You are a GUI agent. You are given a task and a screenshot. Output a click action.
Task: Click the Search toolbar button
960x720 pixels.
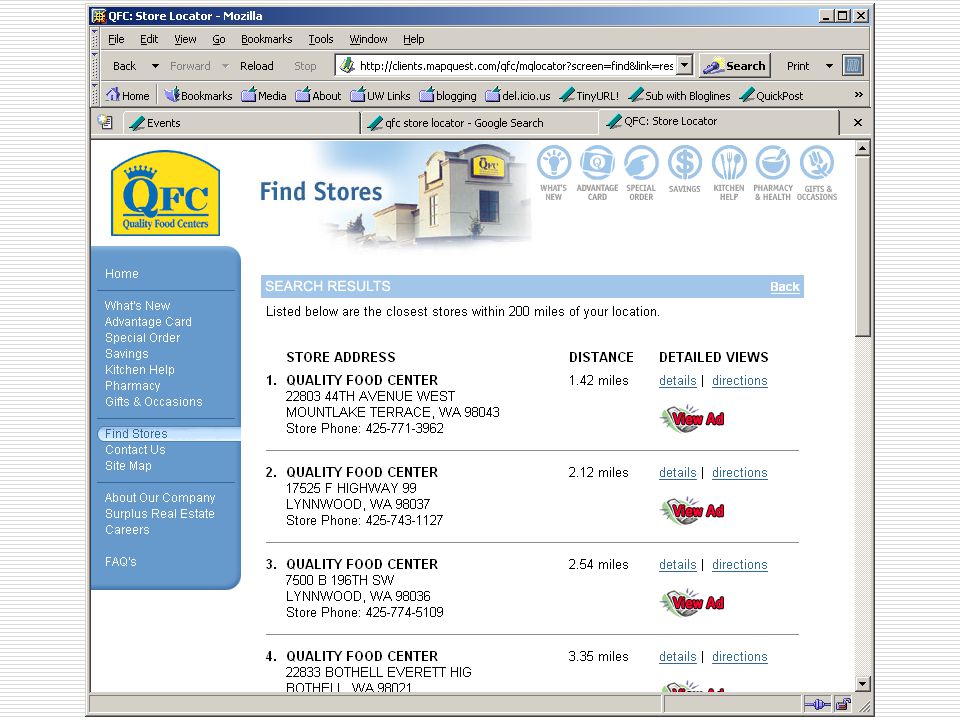734,66
